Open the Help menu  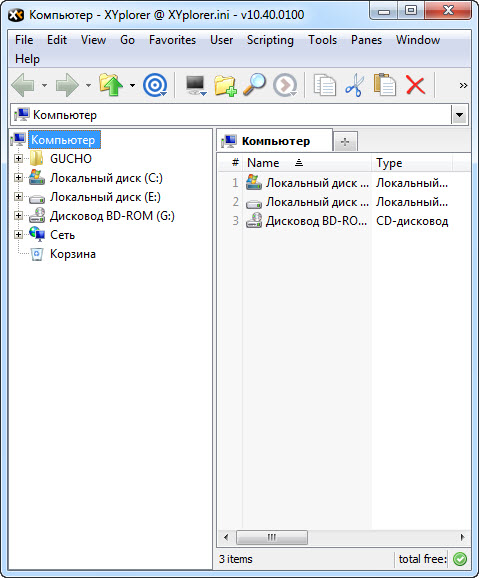point(27,59)
